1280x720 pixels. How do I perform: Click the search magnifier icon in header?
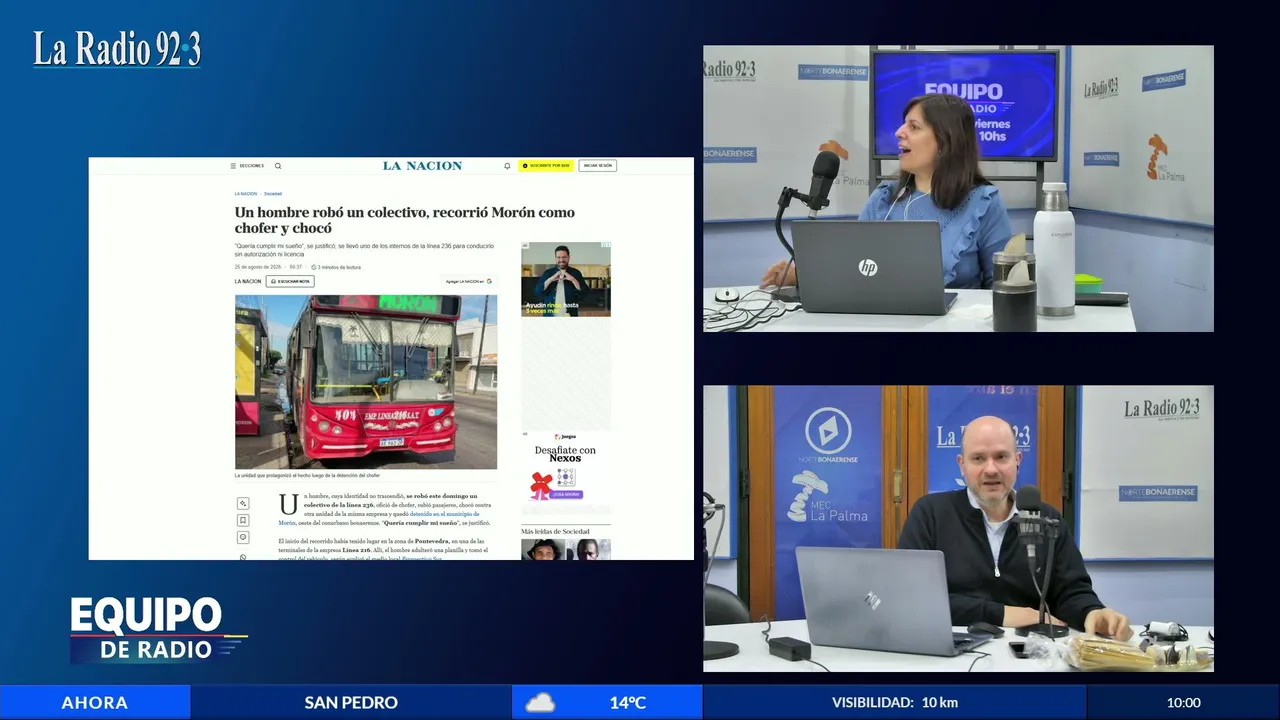click(x=278, y=166)
